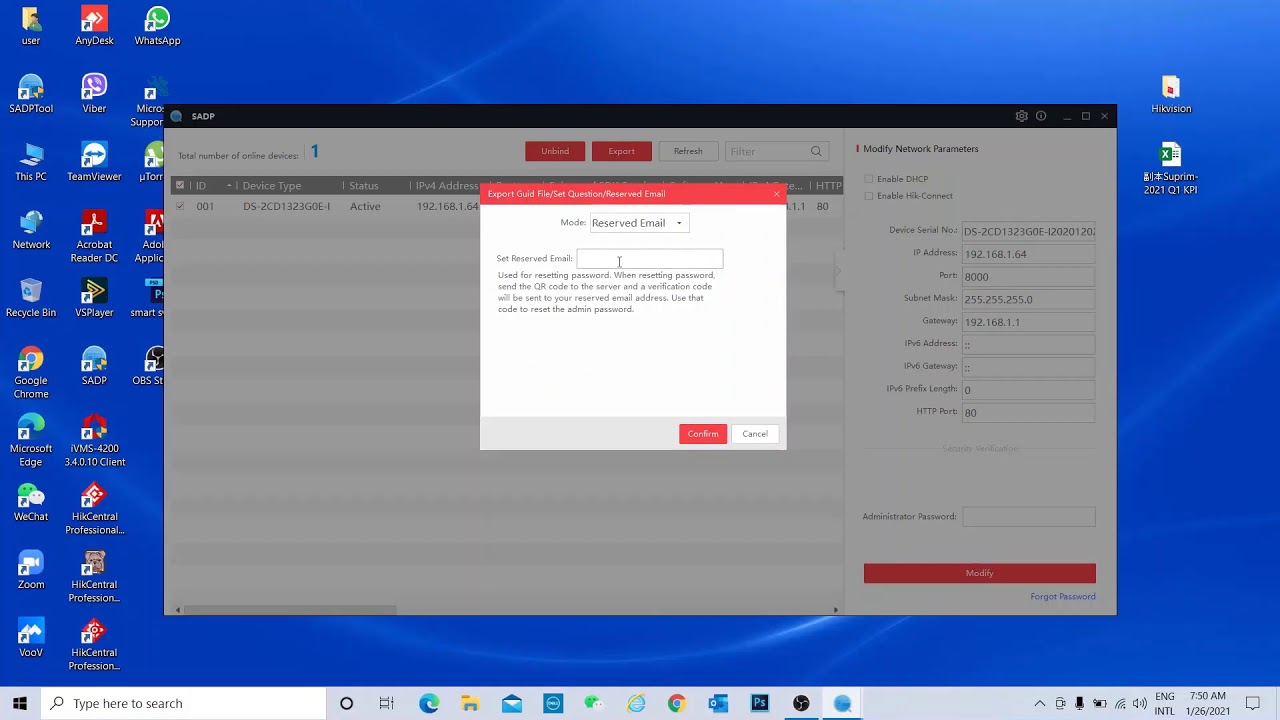Open Zoom desktop icon

tap(31, 570)
